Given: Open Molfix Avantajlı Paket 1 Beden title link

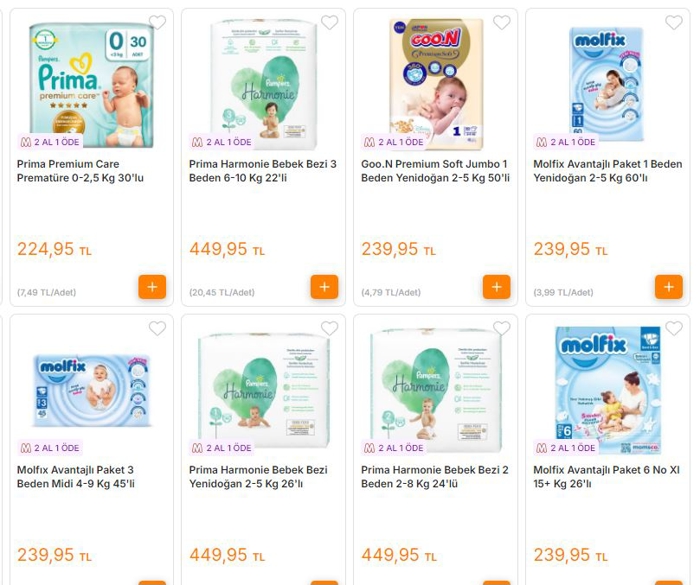Looking at the screenshot, I should click(x=608, y=171).
